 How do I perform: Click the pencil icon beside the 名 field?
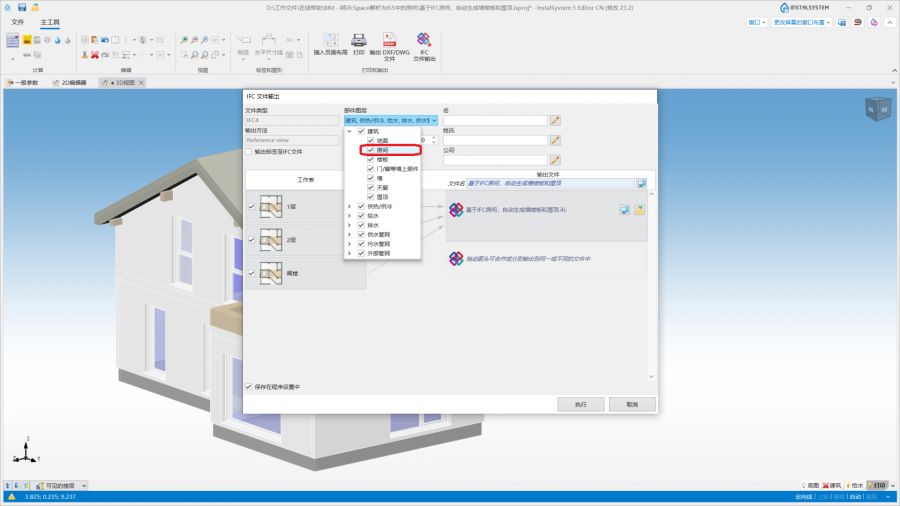555,121
